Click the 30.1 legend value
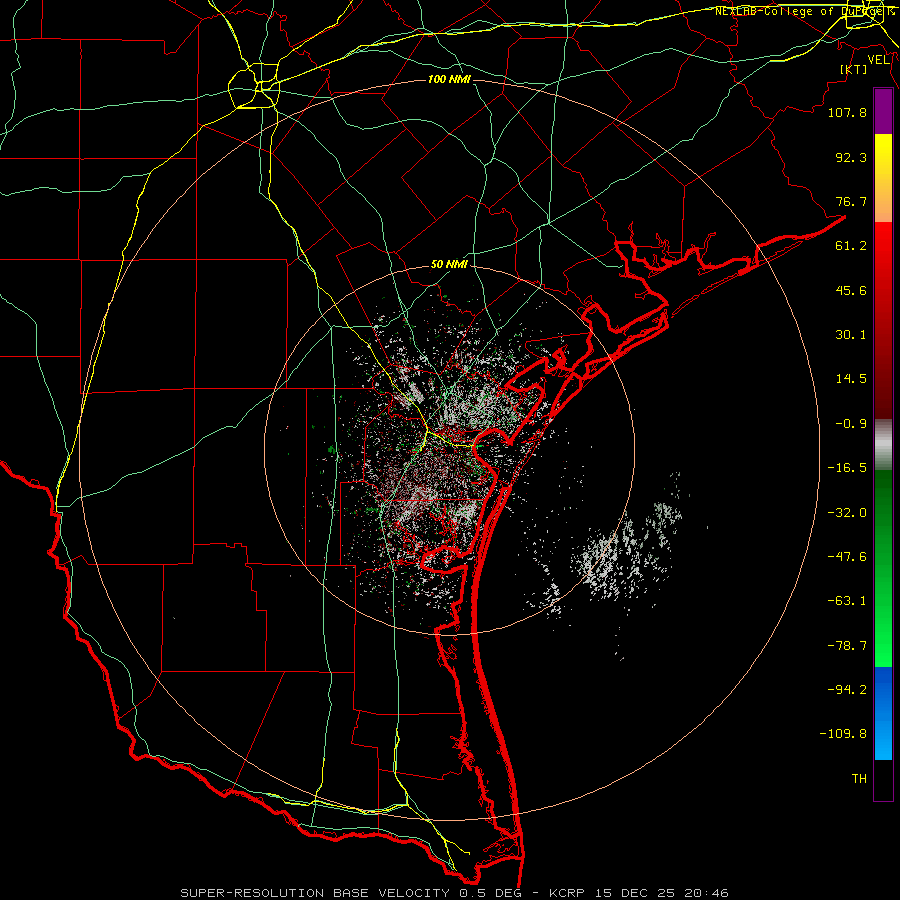This screenshot has width=900, height=900. pos(851,335)
